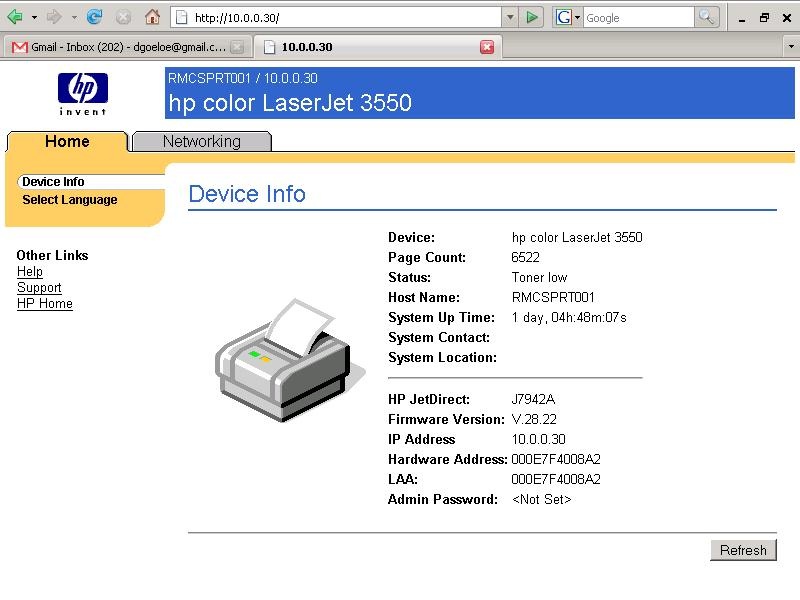Restore down the browser window
The height and width of the screenshot is (600, 800).
point(764,18)
